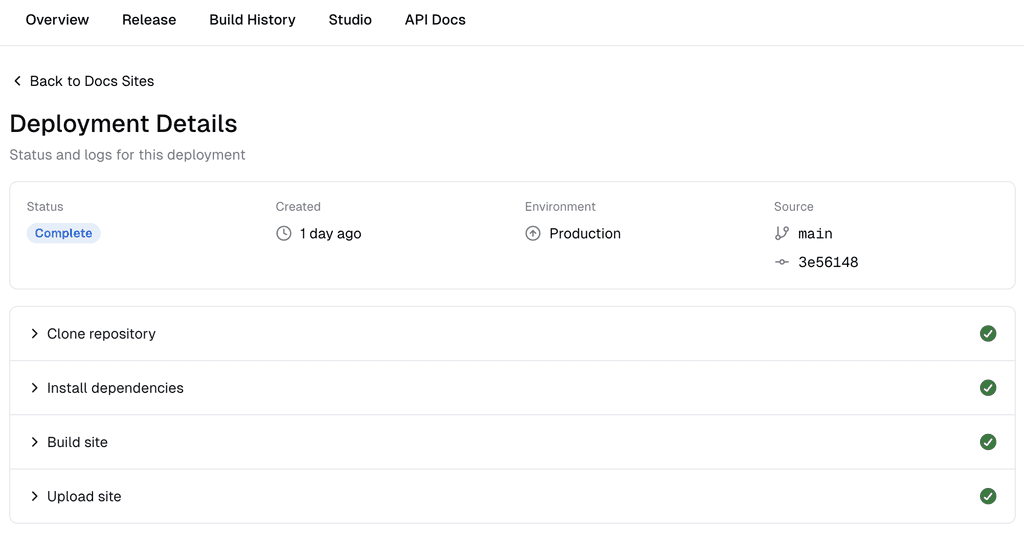This screenshot has height=533, width=1024.
Task: Click the Build site label
Action: tap(77, 442)
